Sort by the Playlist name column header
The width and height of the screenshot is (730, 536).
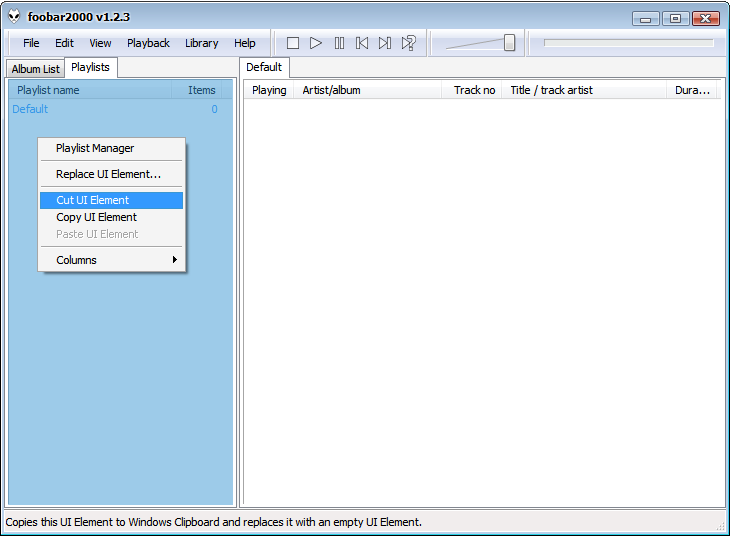[x=91, y=90]
